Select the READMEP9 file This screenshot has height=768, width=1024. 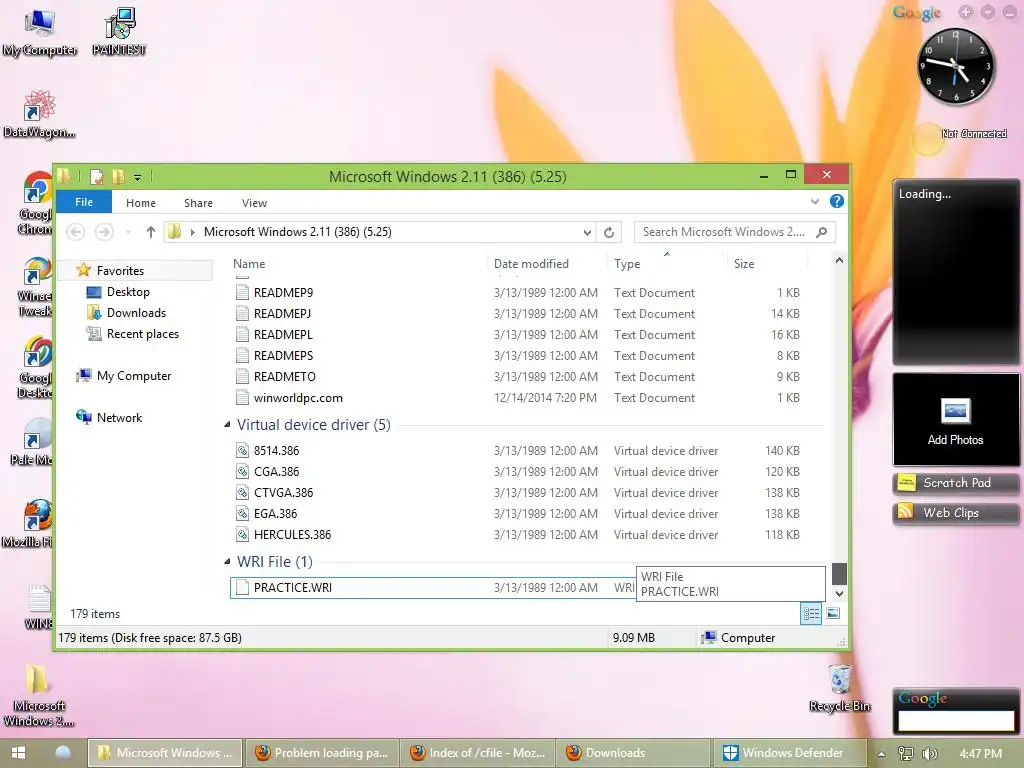click(x=528, y=293)
